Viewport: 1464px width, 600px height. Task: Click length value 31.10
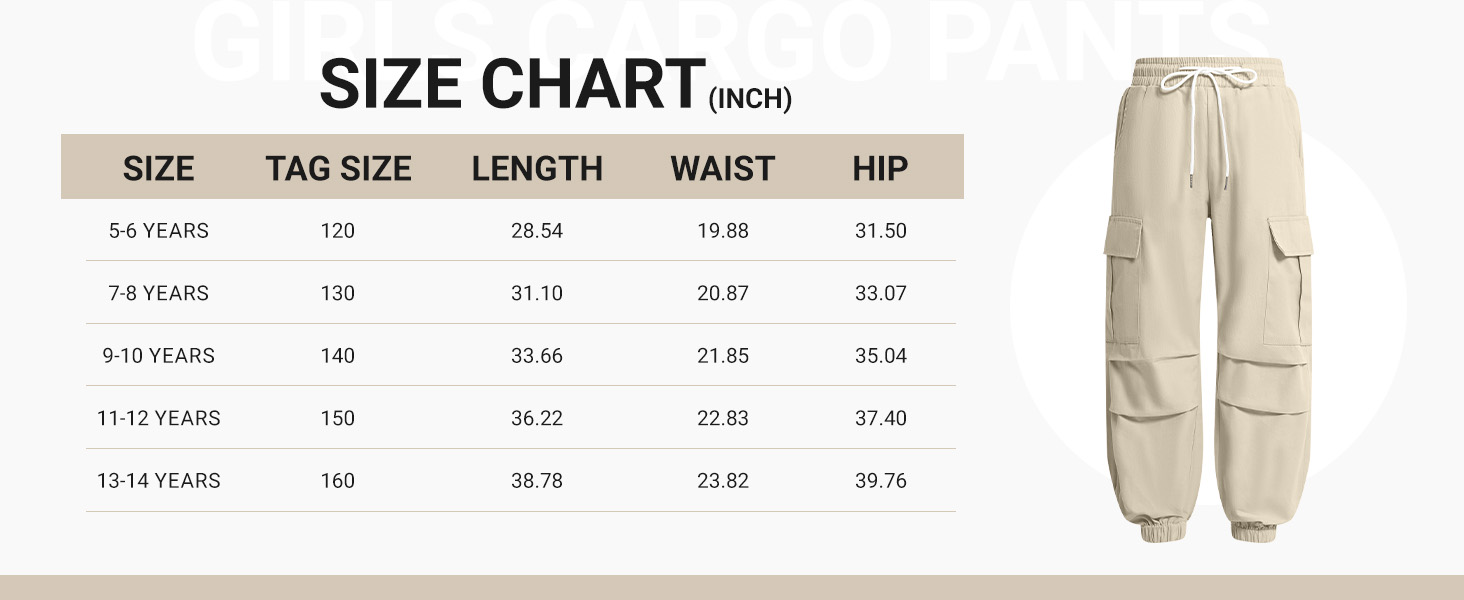click(x=537, y=293)
